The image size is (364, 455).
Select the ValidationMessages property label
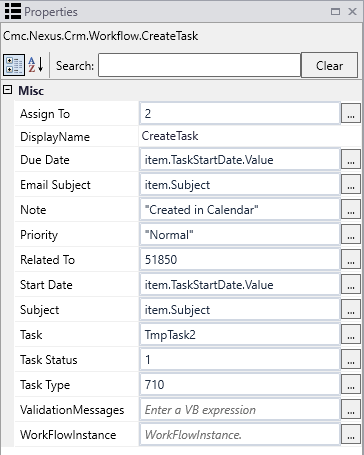[72, 410]
